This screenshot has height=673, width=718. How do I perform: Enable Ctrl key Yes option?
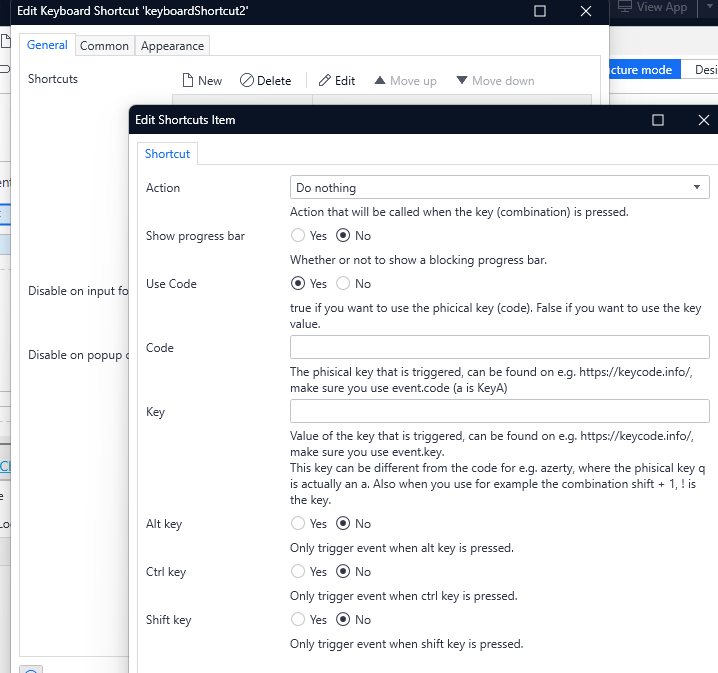(298, 572)
